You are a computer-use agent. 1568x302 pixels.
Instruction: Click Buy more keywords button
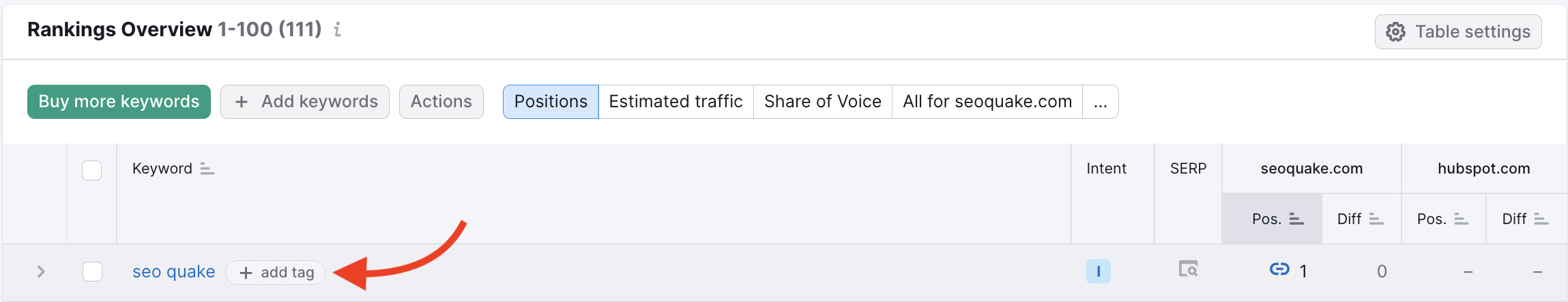tap(119, 102)
